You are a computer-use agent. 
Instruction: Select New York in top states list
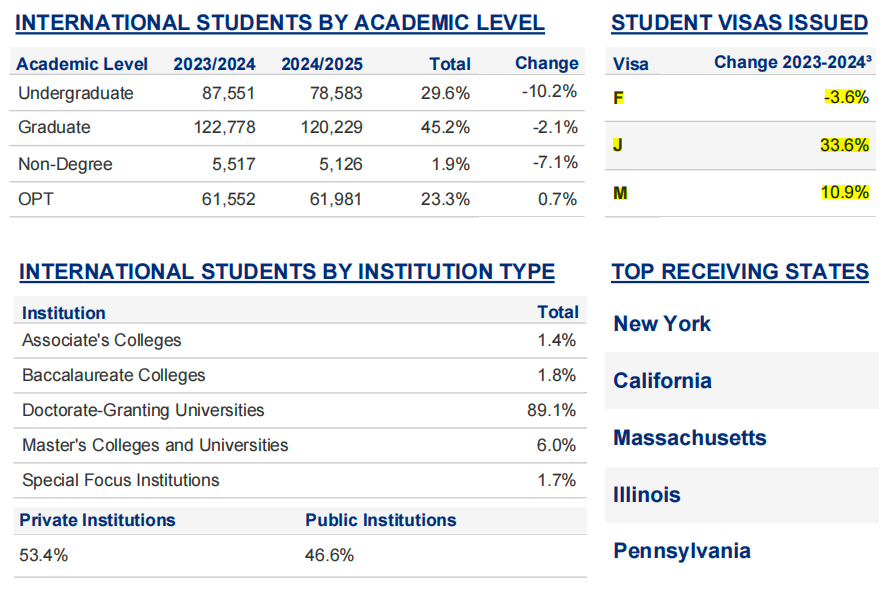coord(662,324)
